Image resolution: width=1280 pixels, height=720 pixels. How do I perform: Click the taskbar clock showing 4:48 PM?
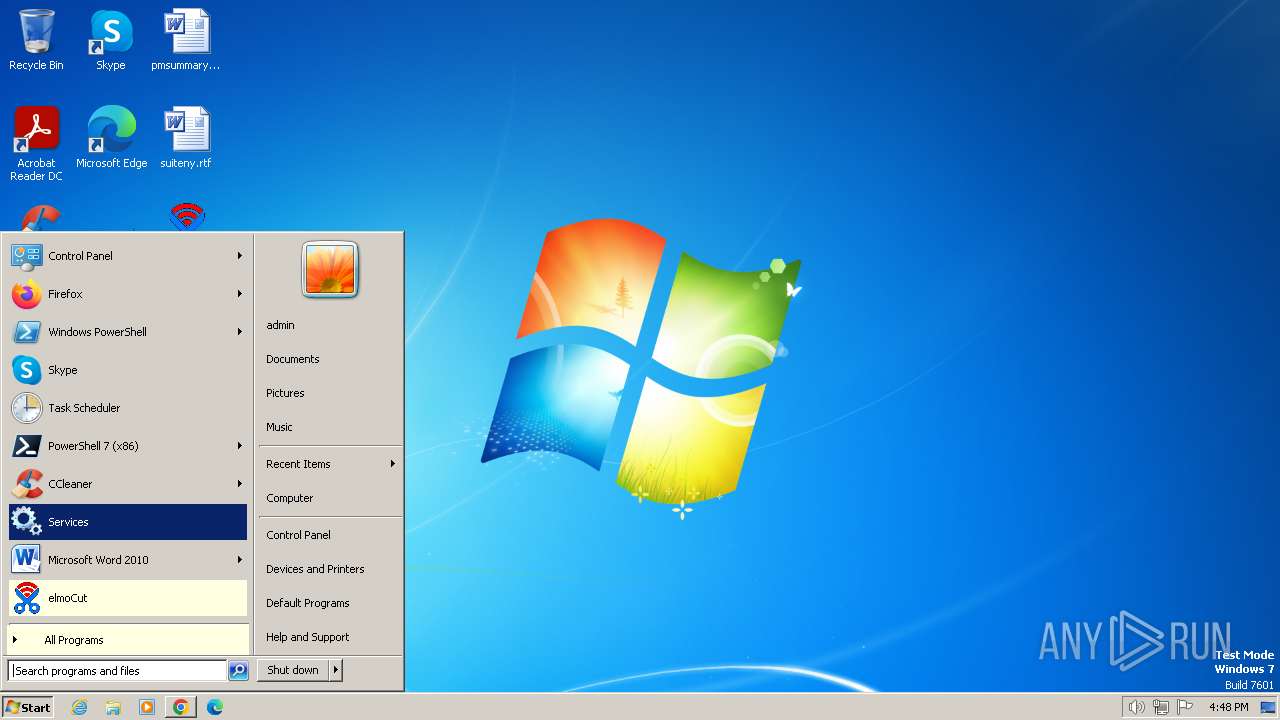coord(1228,707)
